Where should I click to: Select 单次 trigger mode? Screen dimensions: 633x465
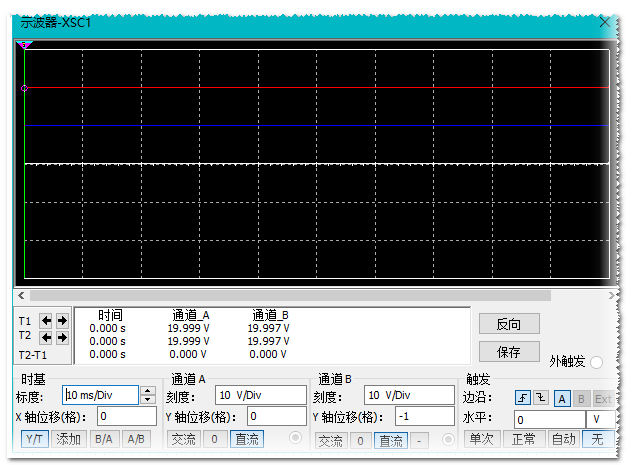[x=482, y=439]
